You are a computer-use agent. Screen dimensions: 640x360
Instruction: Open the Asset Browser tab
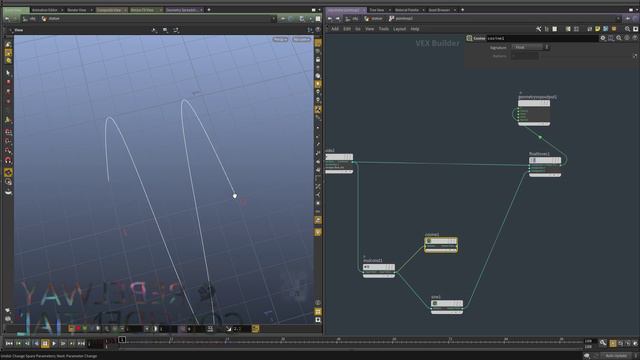point(439,10)
